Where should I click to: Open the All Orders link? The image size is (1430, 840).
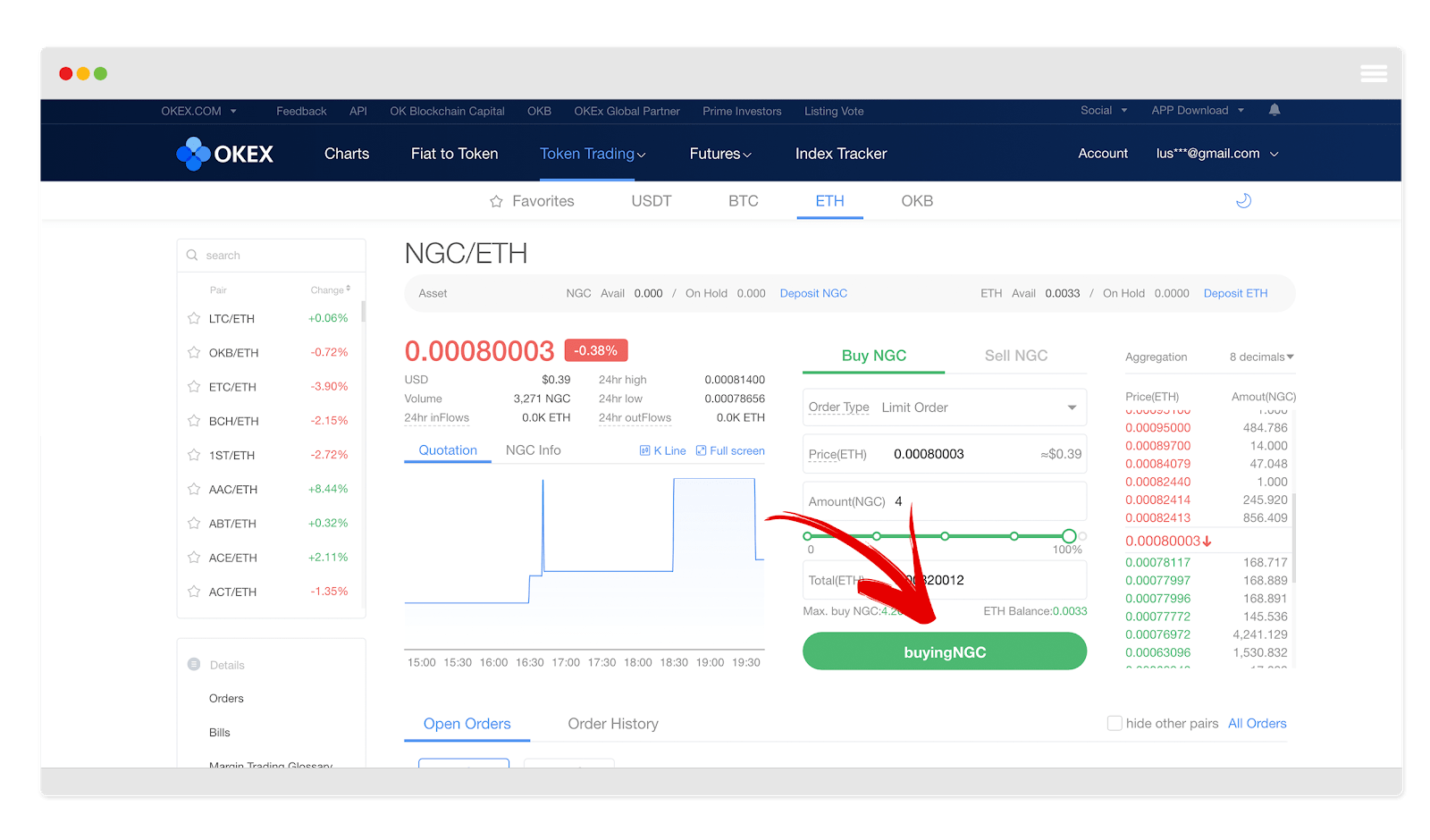point(1258,724)
